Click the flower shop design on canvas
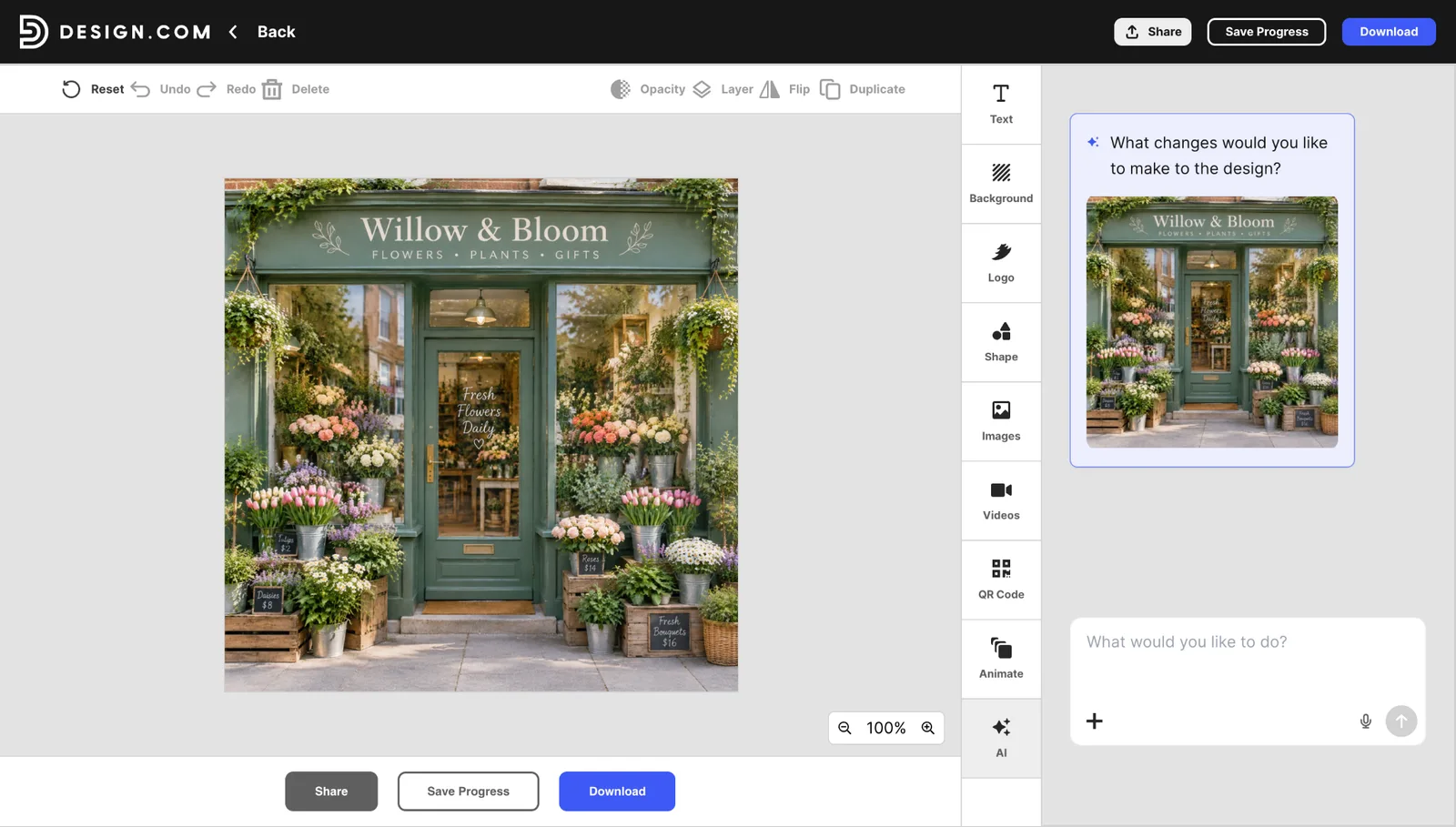Image resolution: width=1456 pixels, height=827 pixels. tap(481, 435)
